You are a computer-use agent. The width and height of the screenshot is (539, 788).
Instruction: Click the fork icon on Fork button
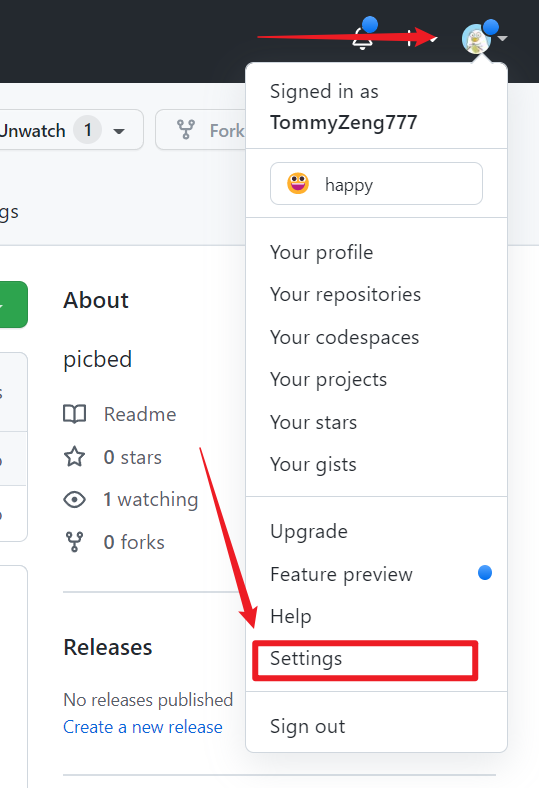tap(186, 130)
